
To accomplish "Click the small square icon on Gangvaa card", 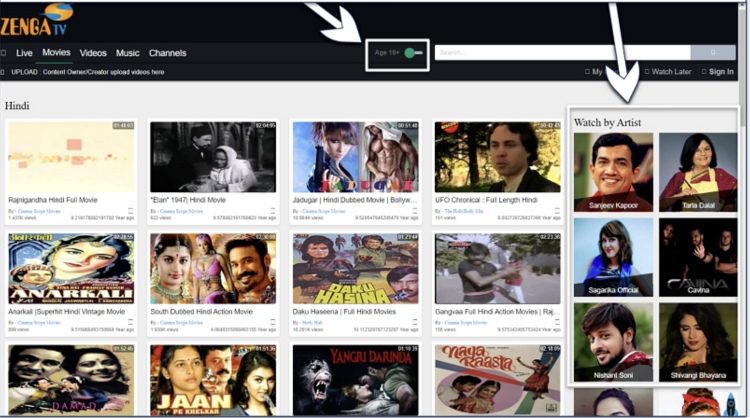I will pos(557,322).
